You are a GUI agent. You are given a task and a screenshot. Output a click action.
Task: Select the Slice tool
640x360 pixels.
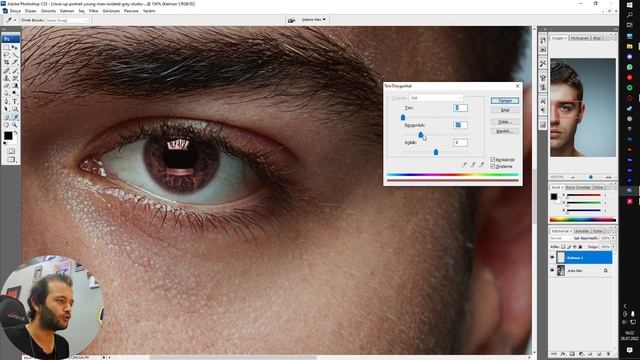coord(15,61)
